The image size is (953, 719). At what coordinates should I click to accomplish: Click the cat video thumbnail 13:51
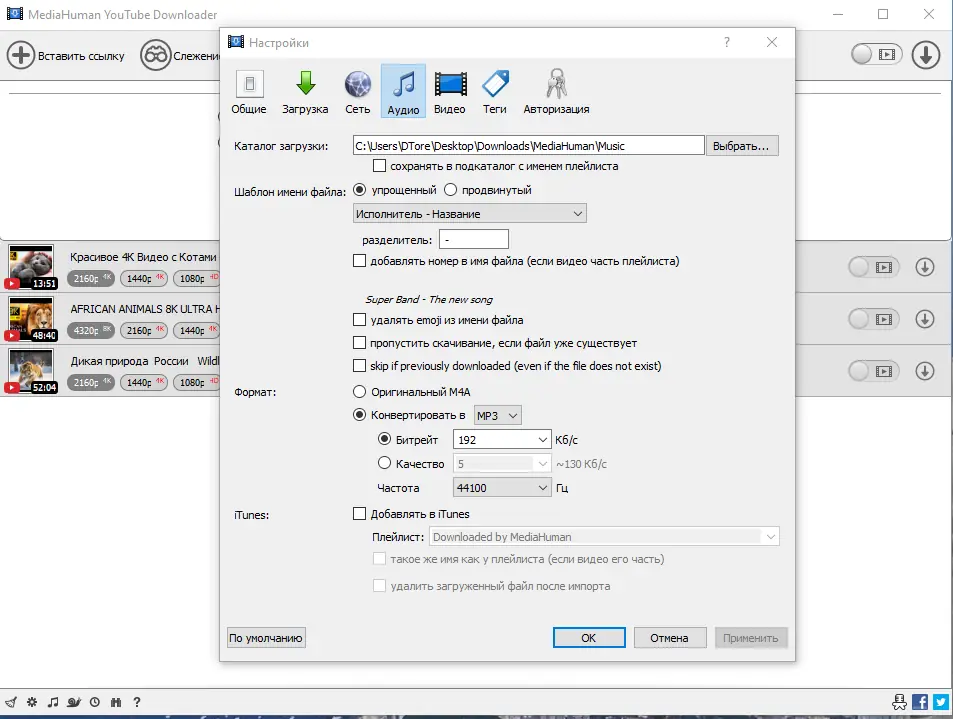(x=31, y=267)
